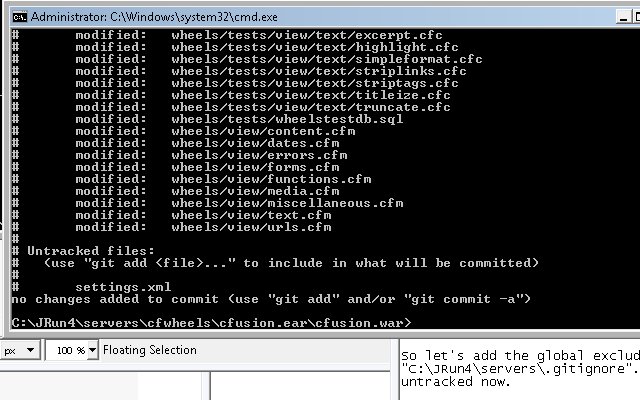Select the wheelstestdb.sql modified line
This screenshot has height=400, width=640.
click(x=239, y=119)
